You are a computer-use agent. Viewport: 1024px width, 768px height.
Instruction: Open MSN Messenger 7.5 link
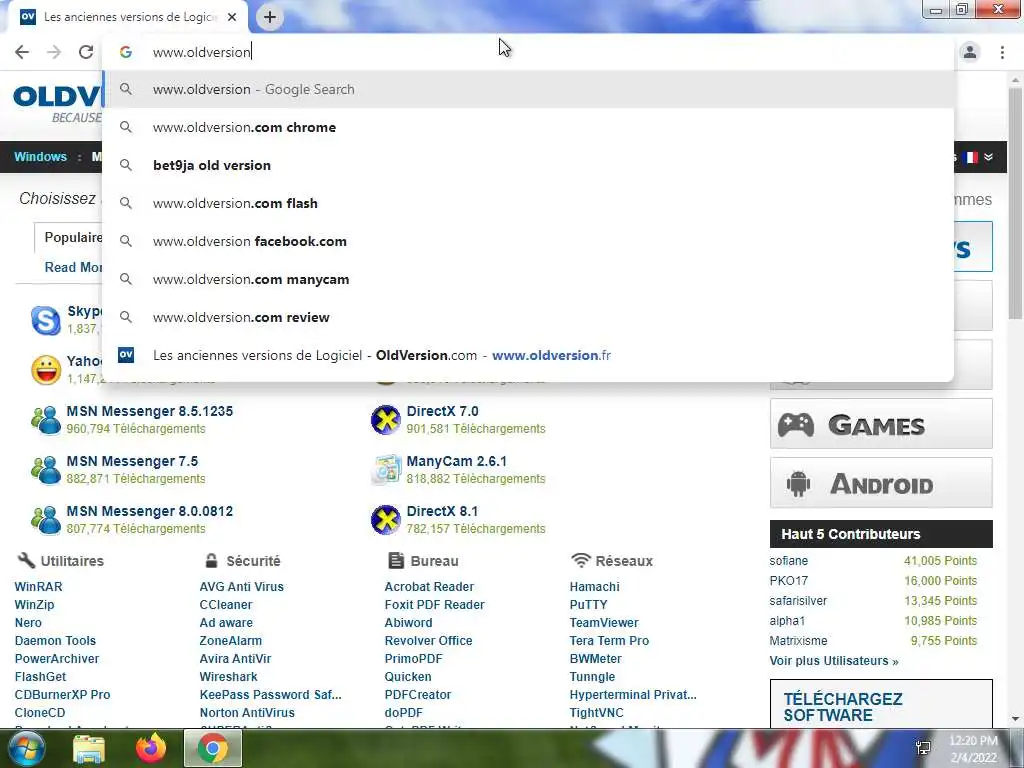(132, 461)
